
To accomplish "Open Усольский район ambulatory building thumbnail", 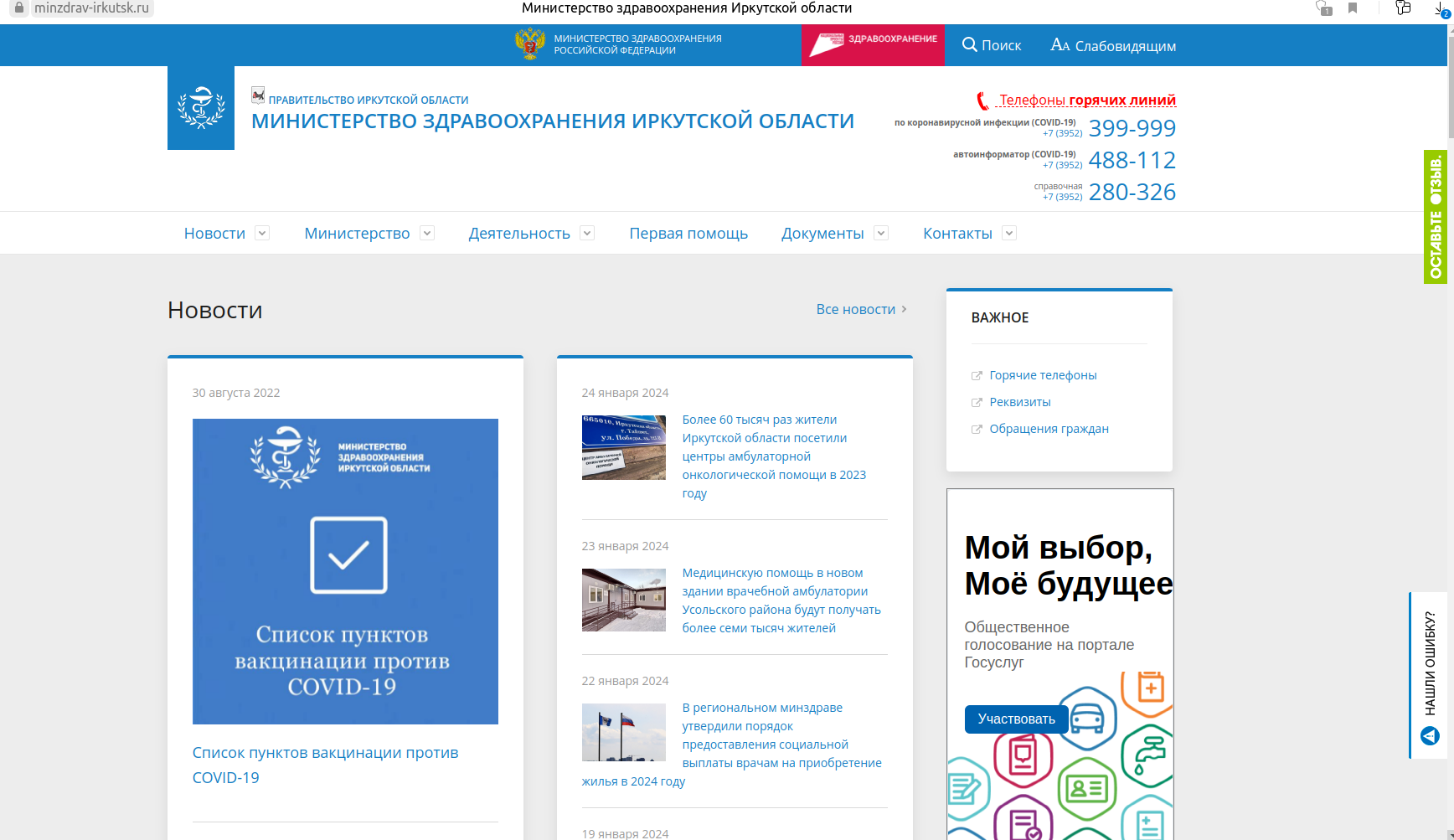I will (x=624, y=600).
